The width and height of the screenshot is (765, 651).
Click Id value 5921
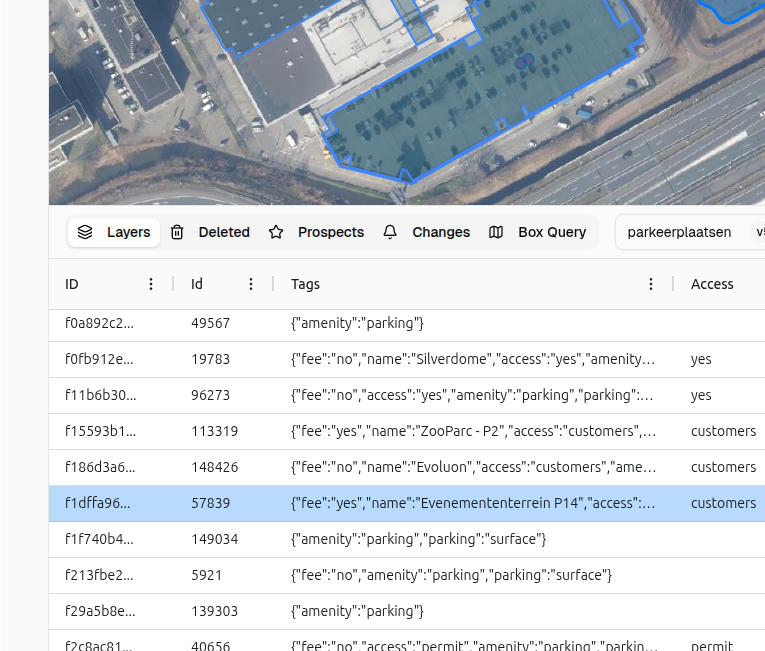[206, 575]
